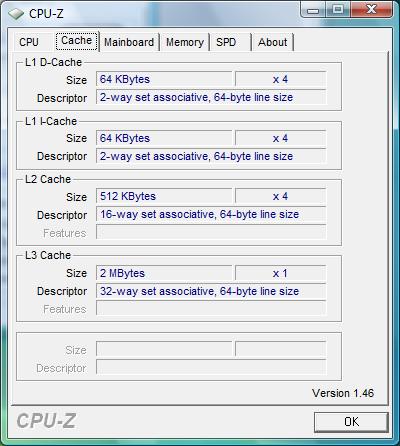The height and width of the screenshot is (446, 400).
Task: Click the L1 D-Cache group label
Action: point(53,62)
